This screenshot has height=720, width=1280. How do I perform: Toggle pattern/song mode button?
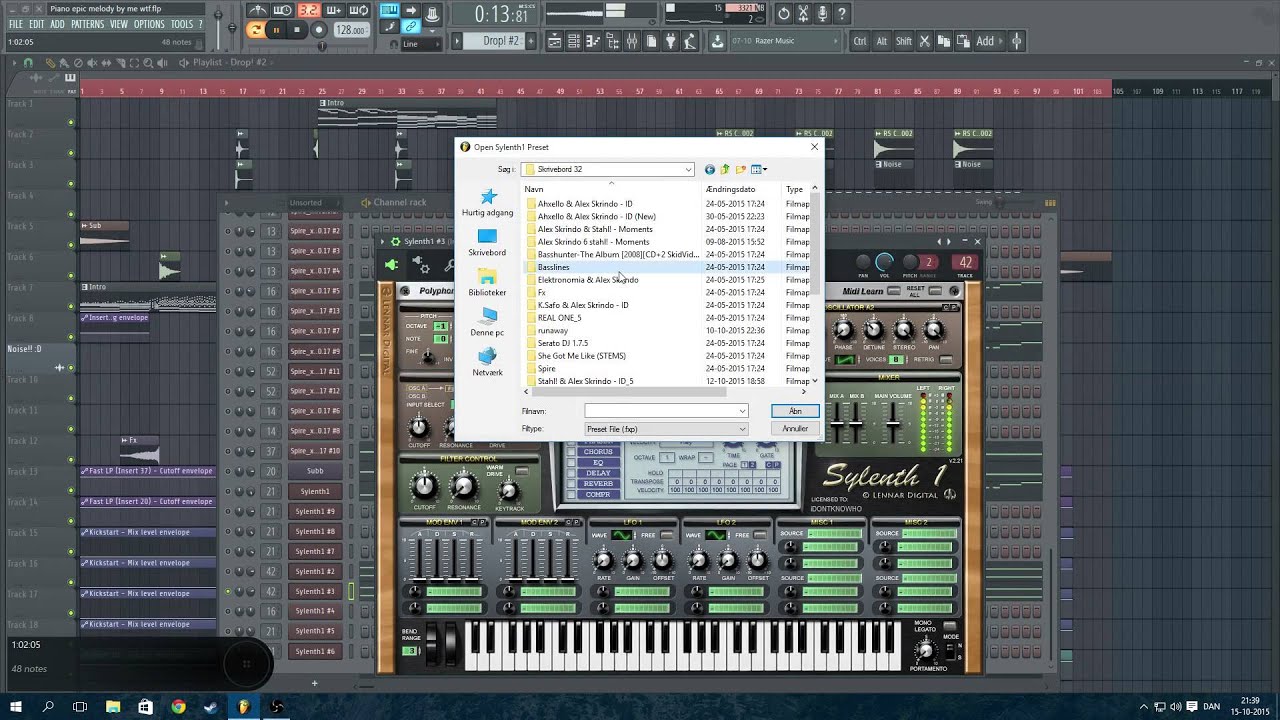pos(255,30)
